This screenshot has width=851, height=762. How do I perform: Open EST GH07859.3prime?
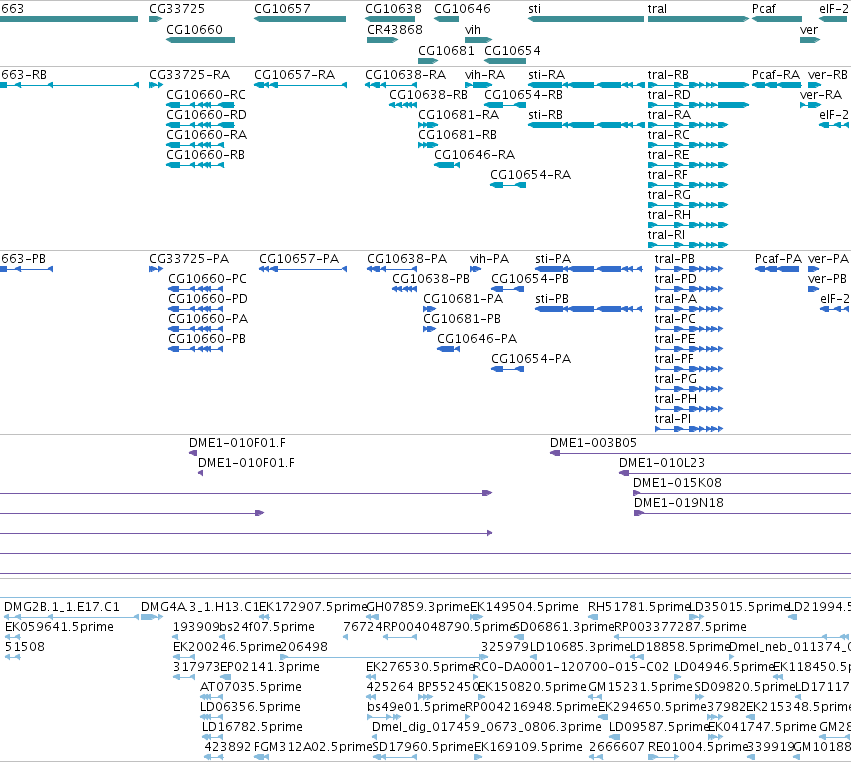click(x=418, y=606)
